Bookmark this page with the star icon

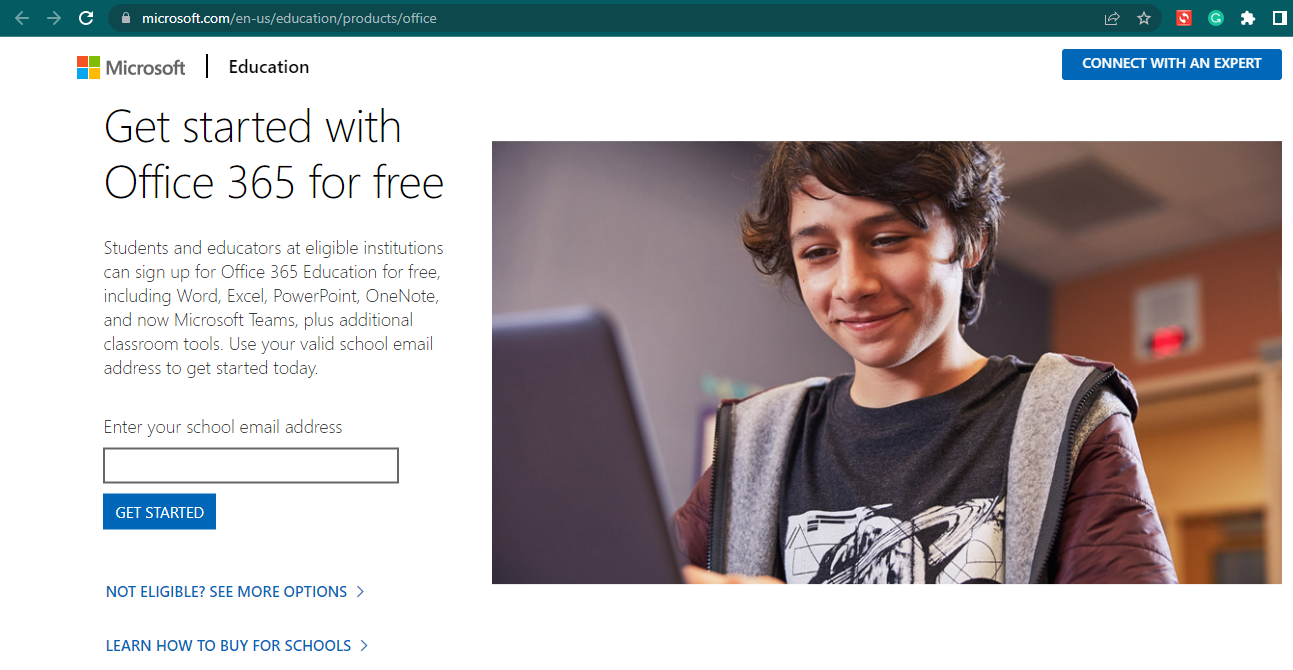click(1144, 18)
